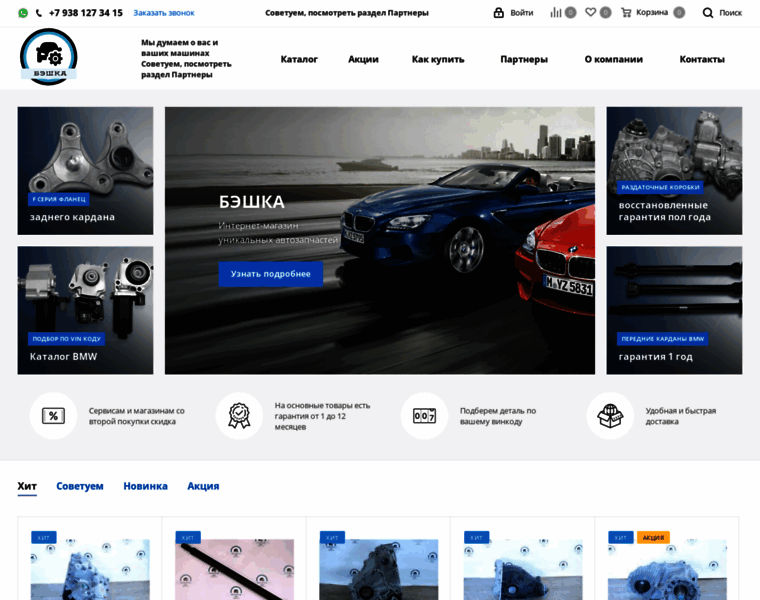
Task: Click the warranty 1 to 12 months text
Action: click(x=322, y=416)
